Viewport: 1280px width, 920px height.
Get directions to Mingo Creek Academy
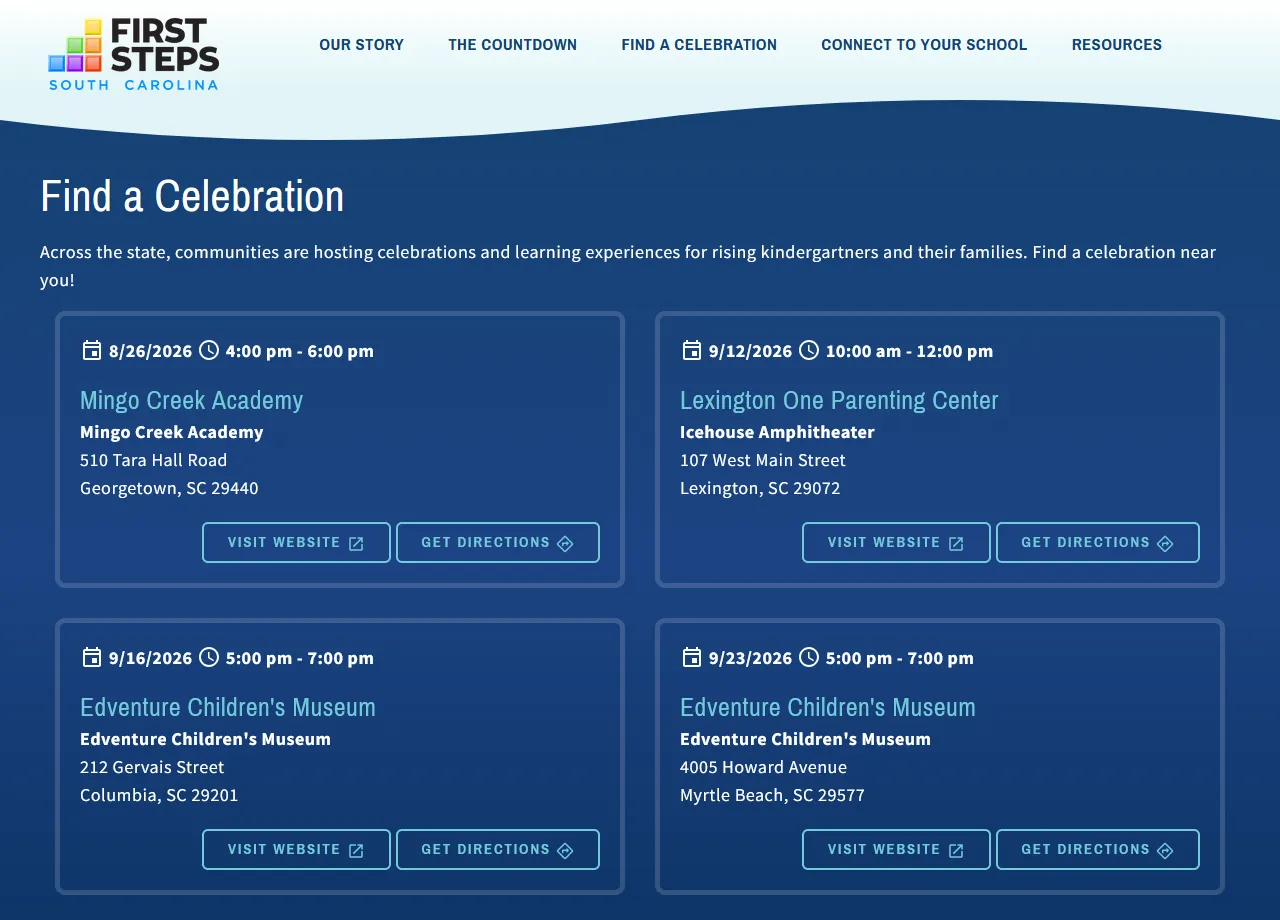click(498, 543)
